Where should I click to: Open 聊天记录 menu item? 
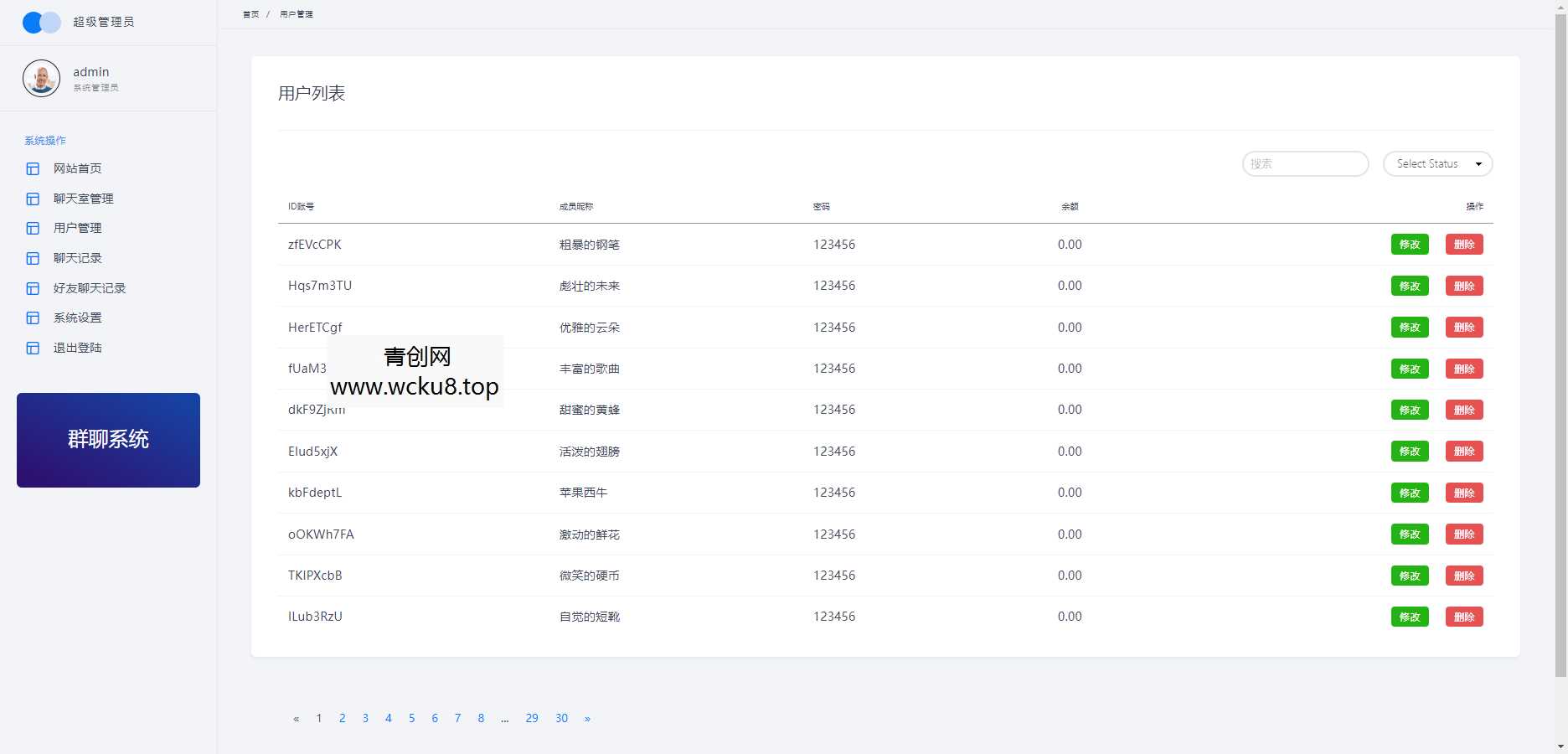[78, 258]
